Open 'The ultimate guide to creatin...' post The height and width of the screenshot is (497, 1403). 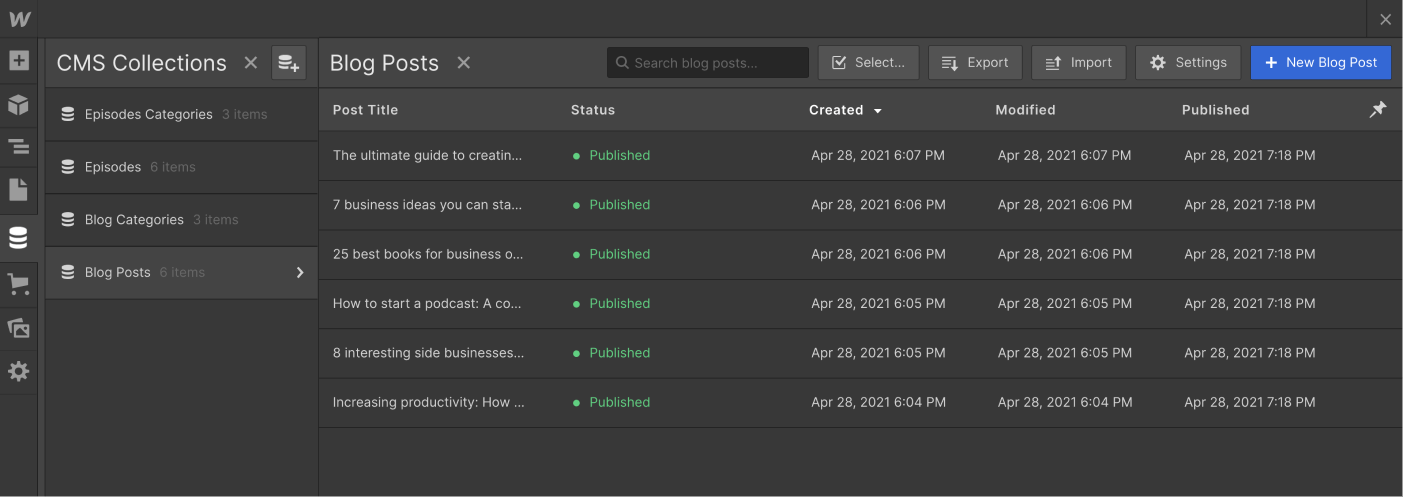[427, 155]
